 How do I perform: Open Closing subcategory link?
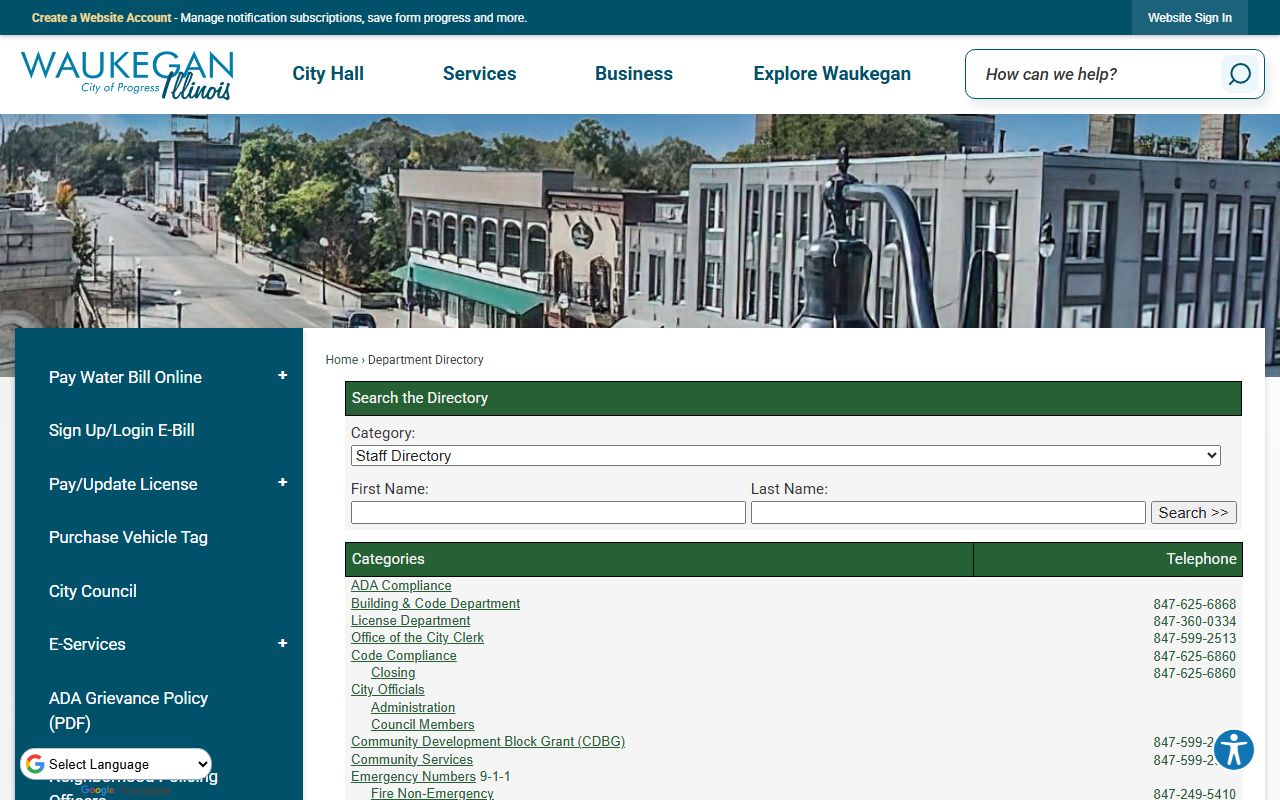393,673
